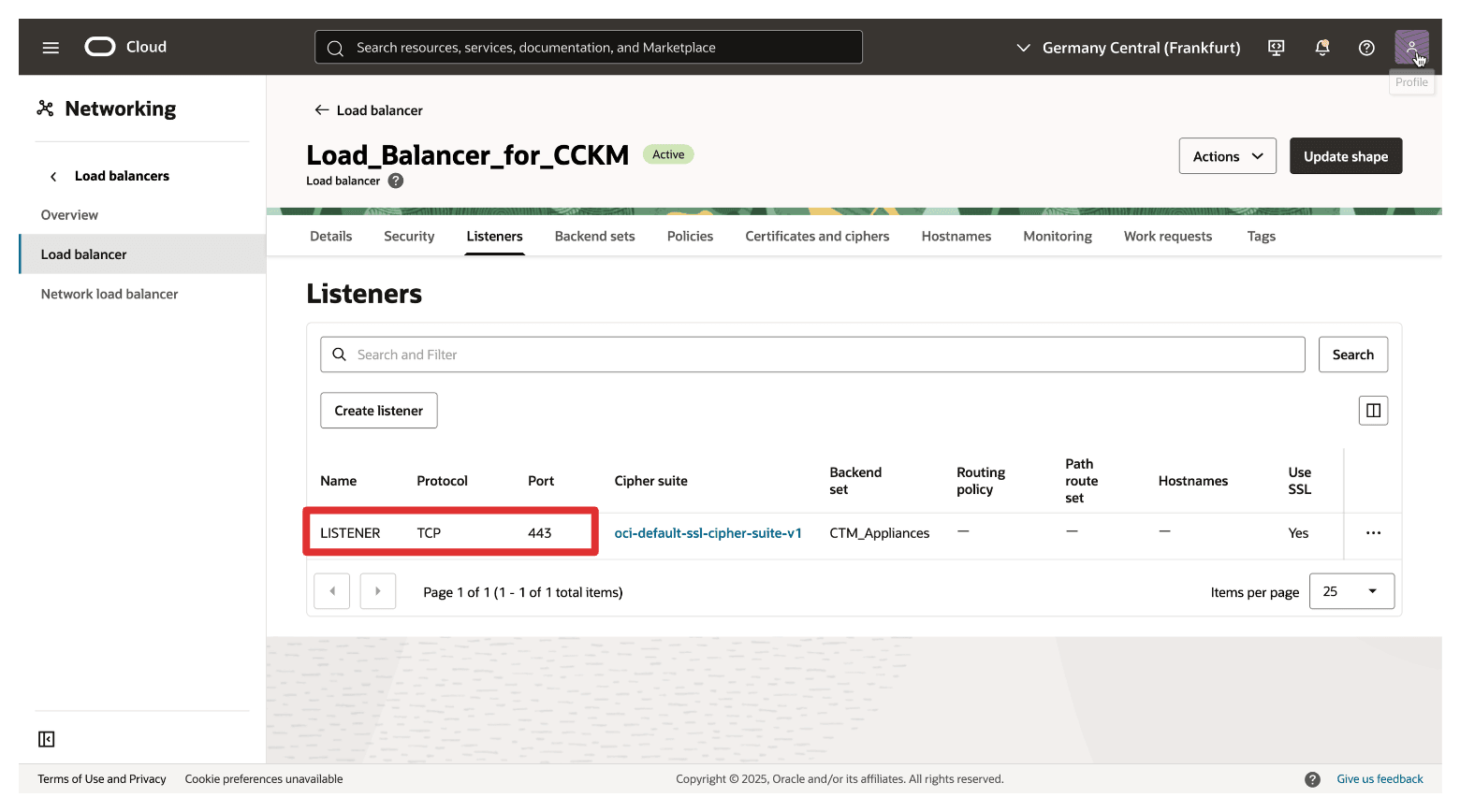
Task: Focus the global search resources field
Action: (x=589, y=47)
